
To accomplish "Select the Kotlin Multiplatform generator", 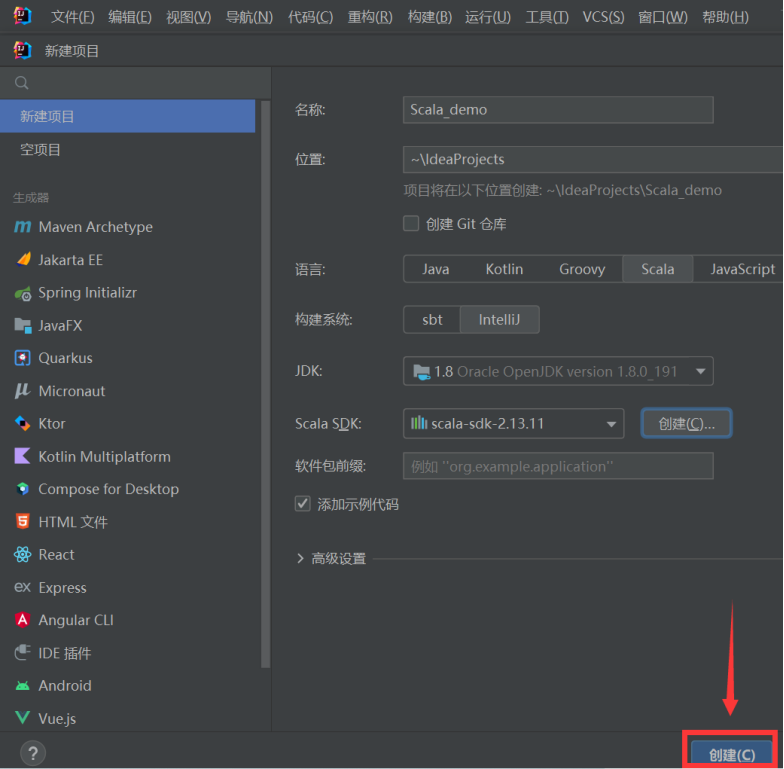I will click(128, 456).
